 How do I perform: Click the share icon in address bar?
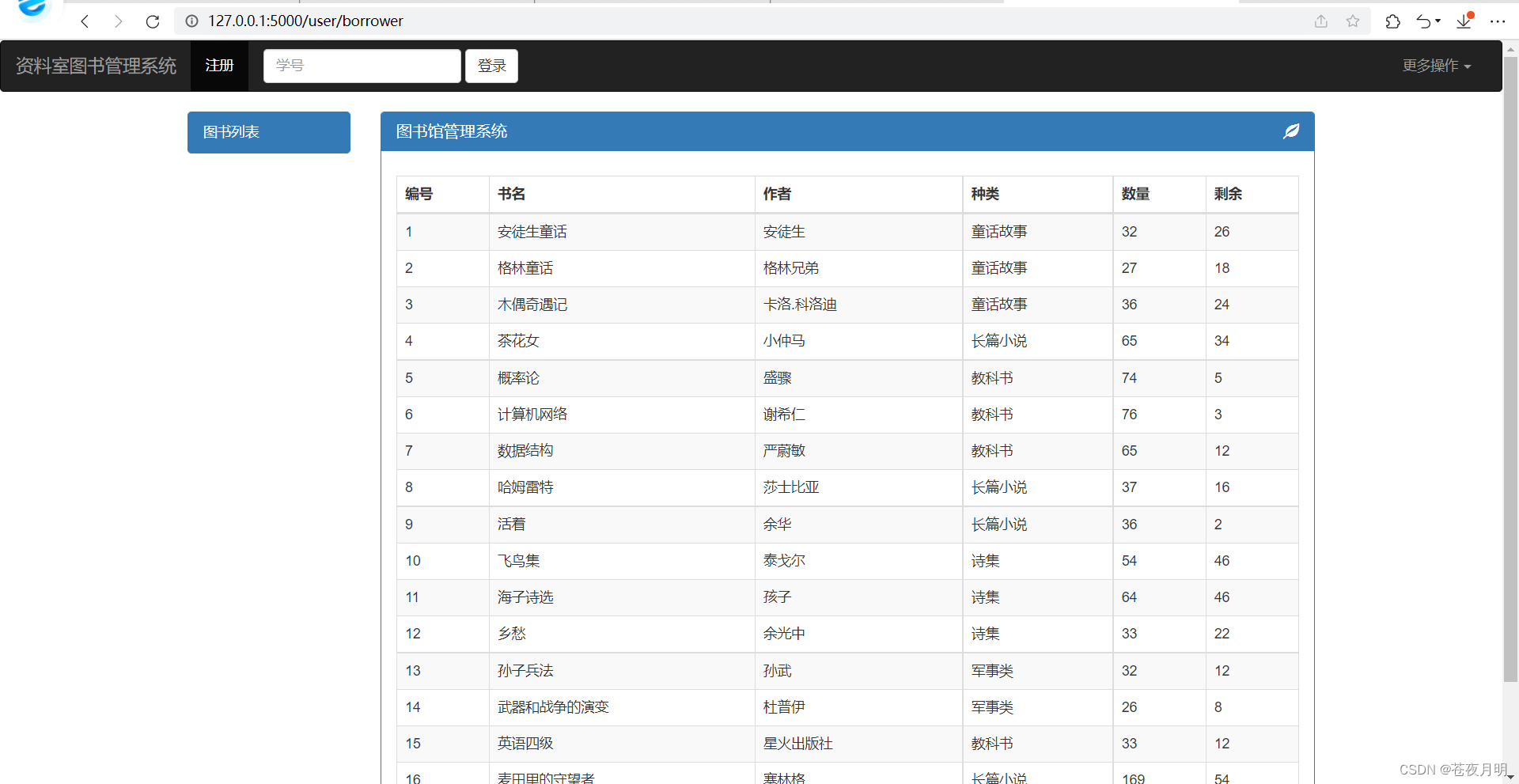click(x=1321, y=21)
